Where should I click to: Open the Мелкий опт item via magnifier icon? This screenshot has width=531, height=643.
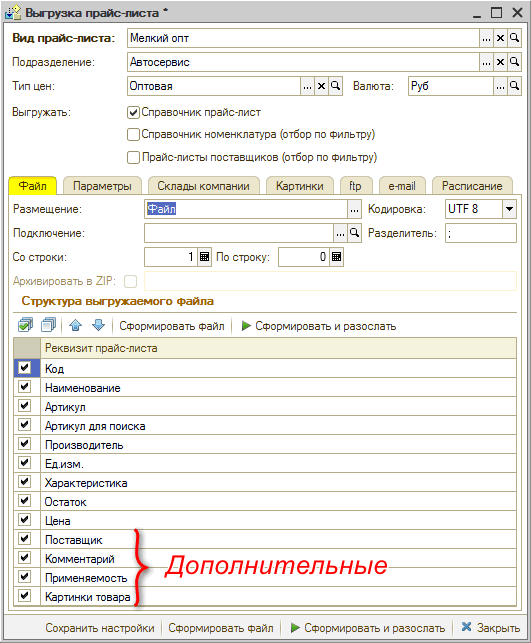[514, 39]
